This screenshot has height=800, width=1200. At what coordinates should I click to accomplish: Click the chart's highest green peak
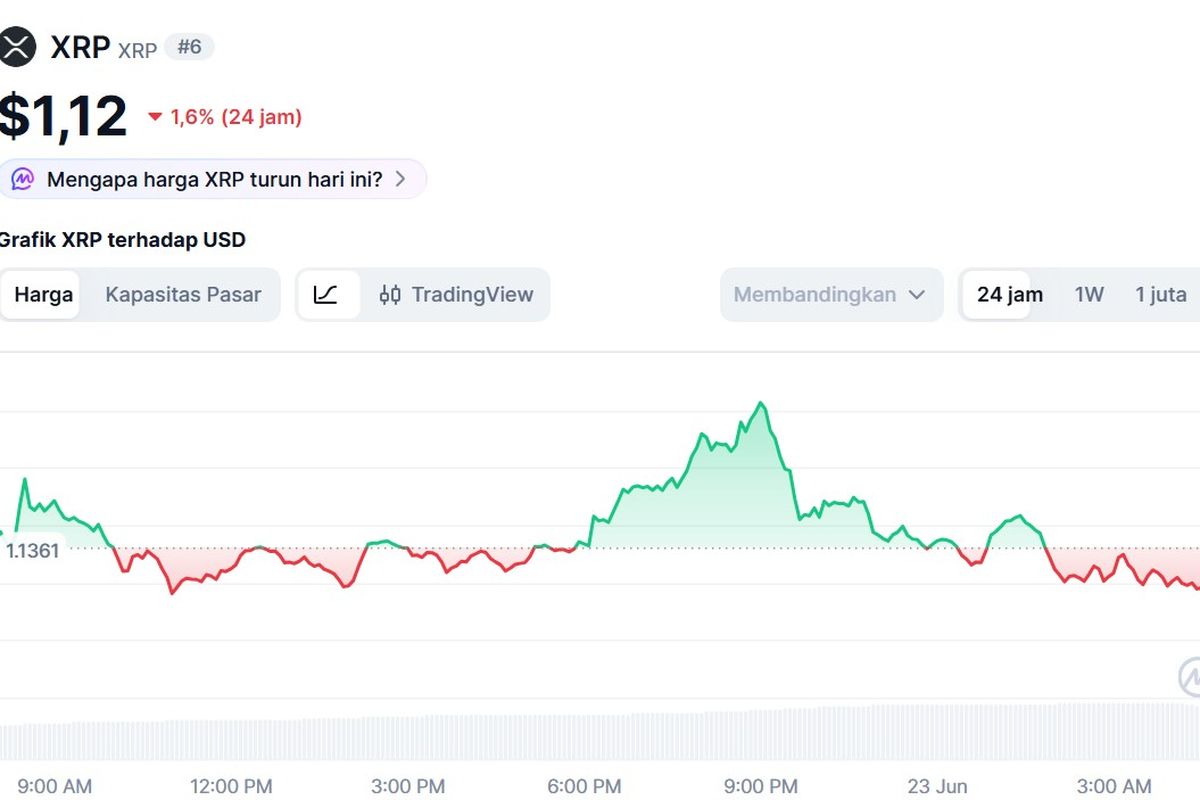point(762,403)
